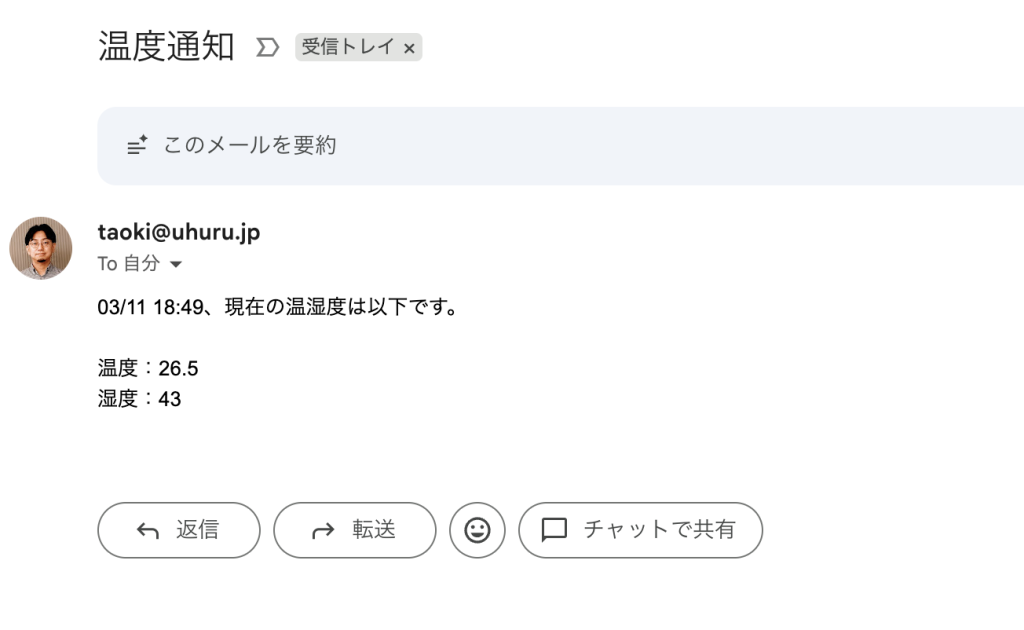Viewport: 1024px width, 630px height.
Task: Click the To 自分 recipient text
Action: coord(128,264)
